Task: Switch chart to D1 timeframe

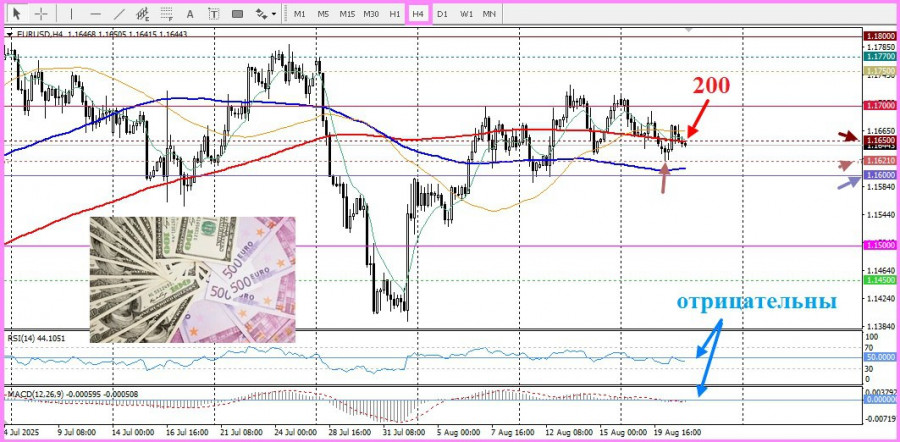Action: (442, 14)
